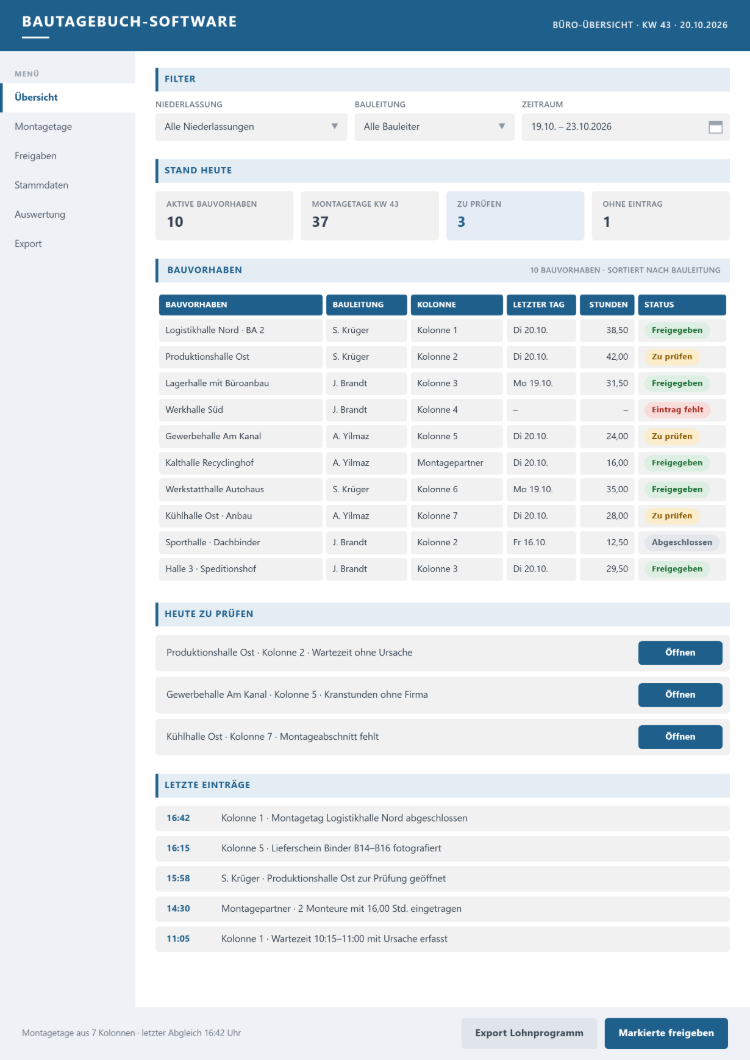Open Auswertung in the sidebar

tap(68, 214)
